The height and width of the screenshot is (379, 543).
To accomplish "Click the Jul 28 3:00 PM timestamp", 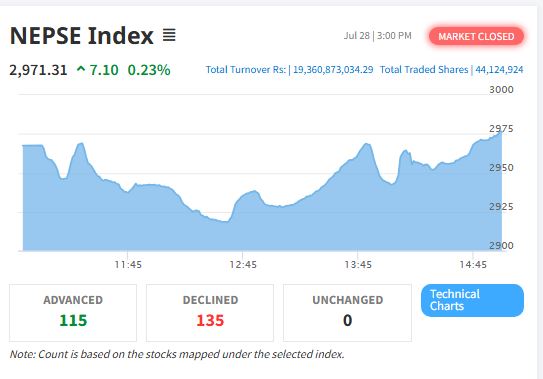I will (x=377, y=36).
